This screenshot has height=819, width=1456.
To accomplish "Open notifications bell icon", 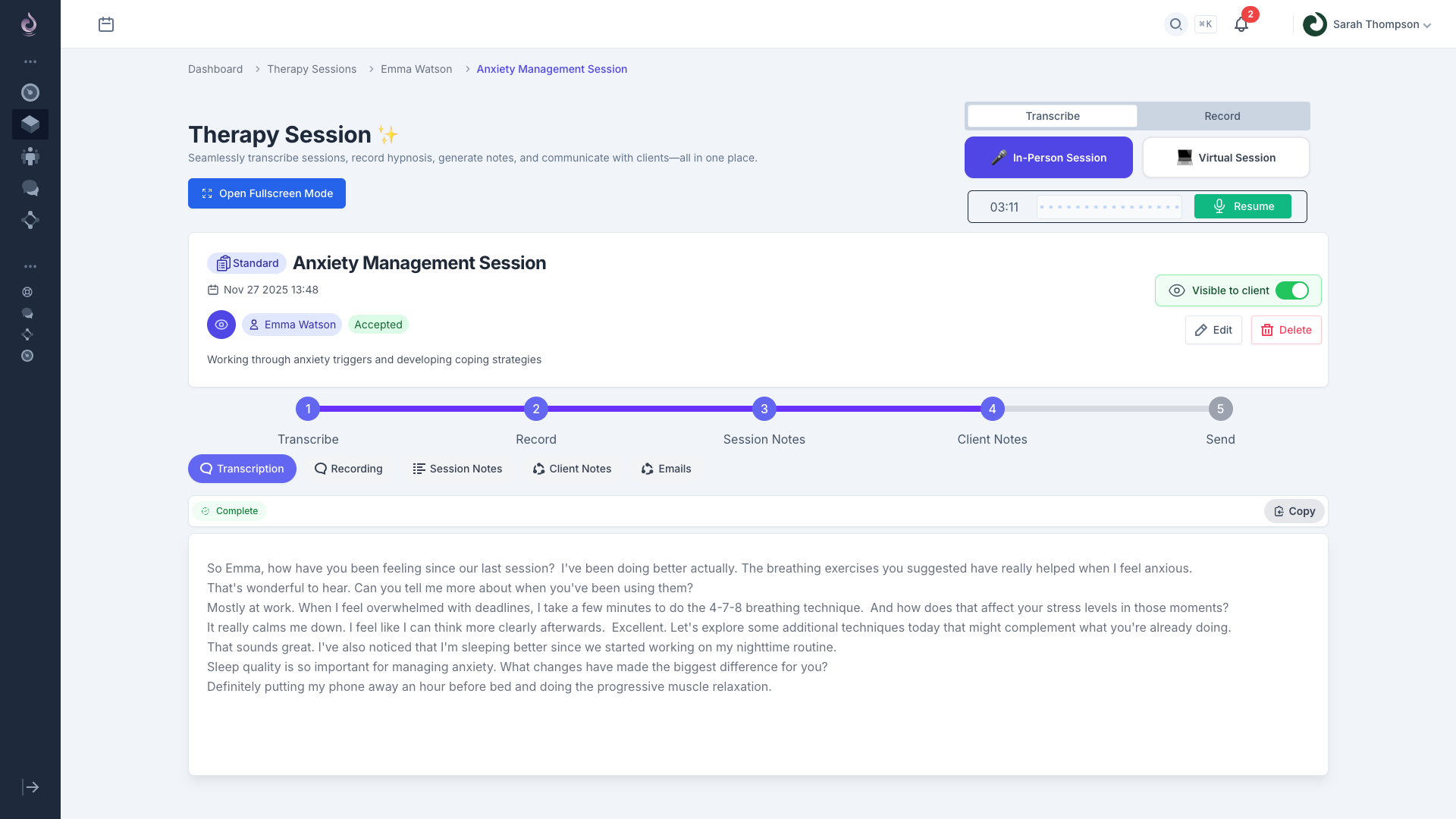I will click(1241, 24).
